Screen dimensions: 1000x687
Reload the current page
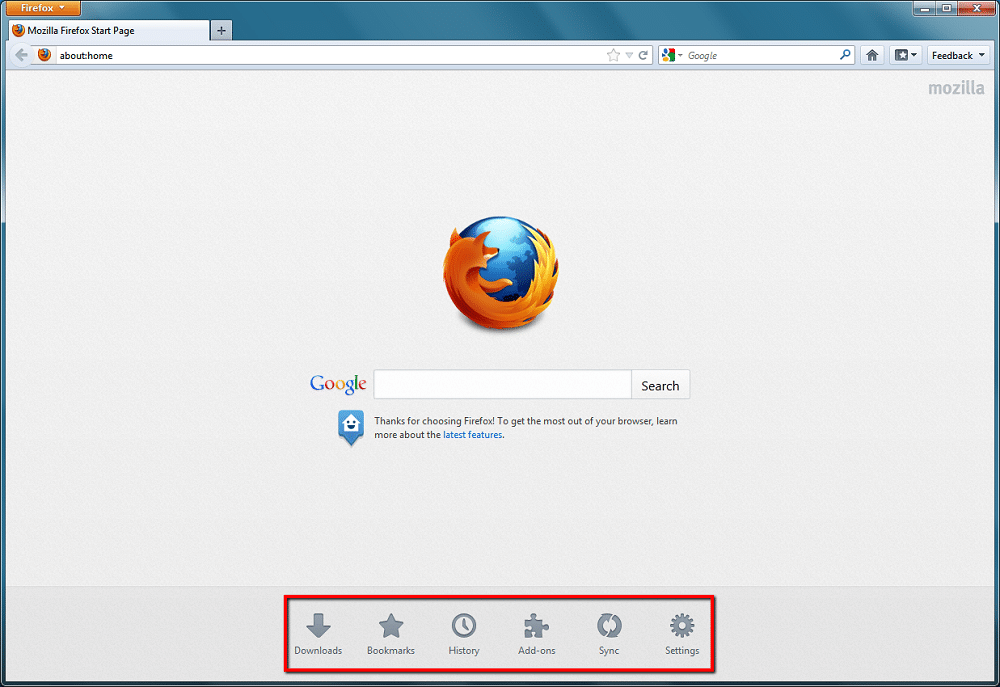[643, 55]
